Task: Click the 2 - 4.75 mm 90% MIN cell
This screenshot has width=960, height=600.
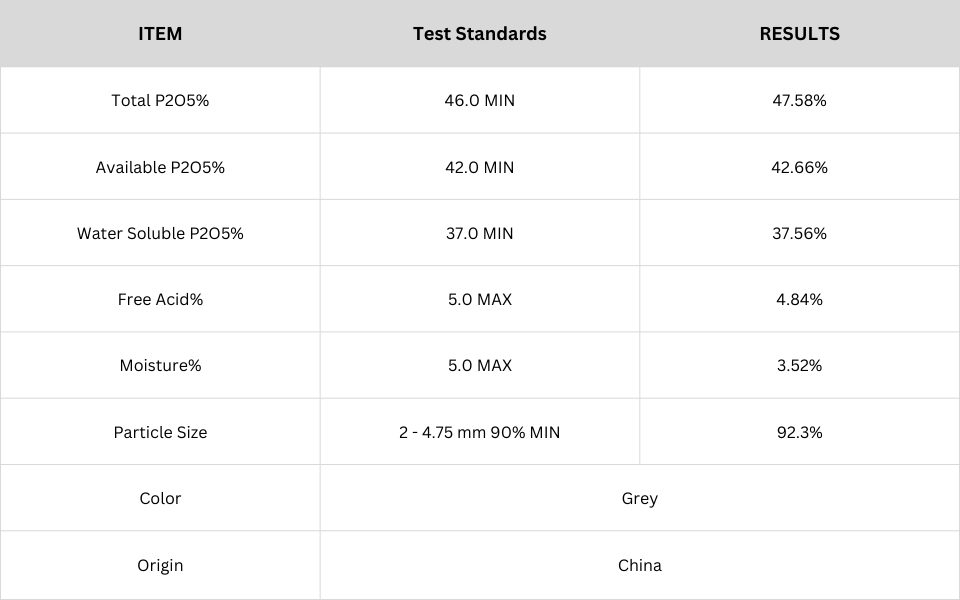Action: [x=480, y=432]
